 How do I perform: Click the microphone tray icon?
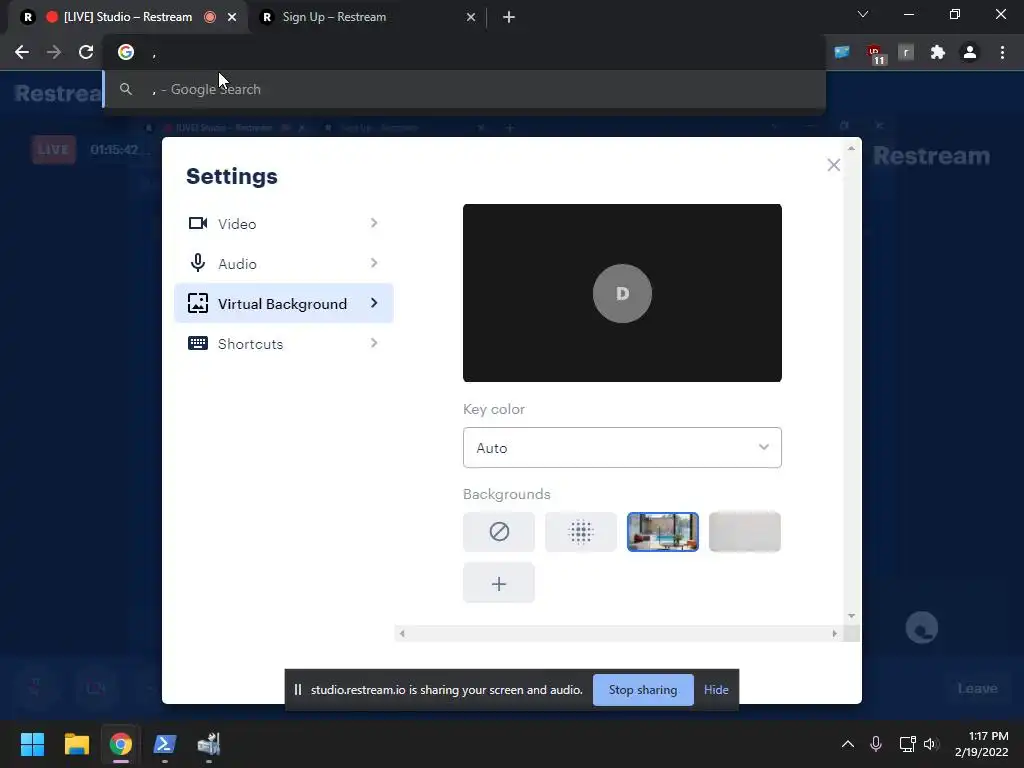[876, 744]
